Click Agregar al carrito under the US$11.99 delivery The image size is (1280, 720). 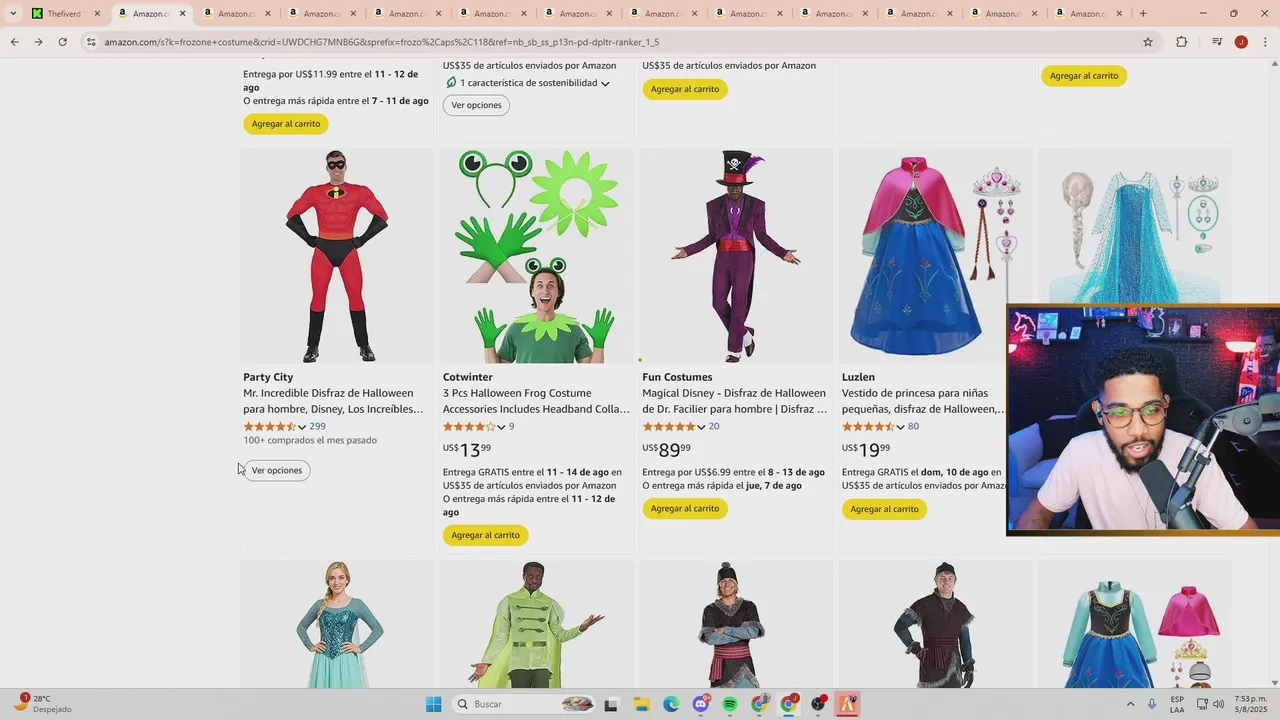click(x=286, y=124)
